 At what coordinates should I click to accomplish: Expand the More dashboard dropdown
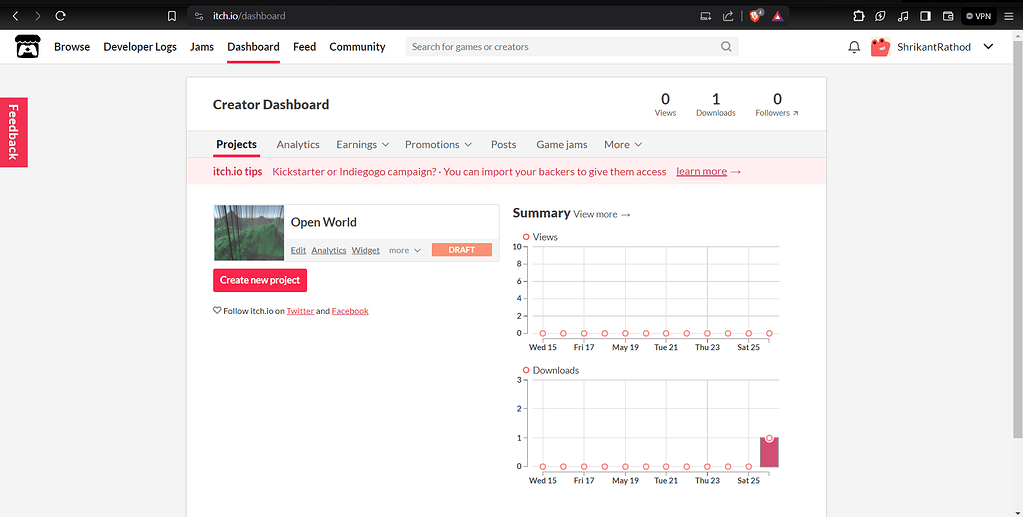point(623,144)
